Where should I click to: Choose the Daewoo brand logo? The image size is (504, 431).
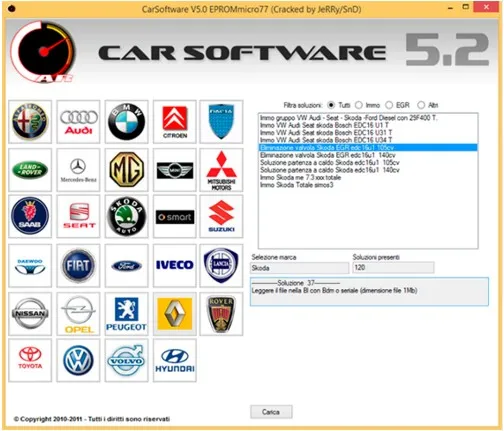click(x=30, y=265)
